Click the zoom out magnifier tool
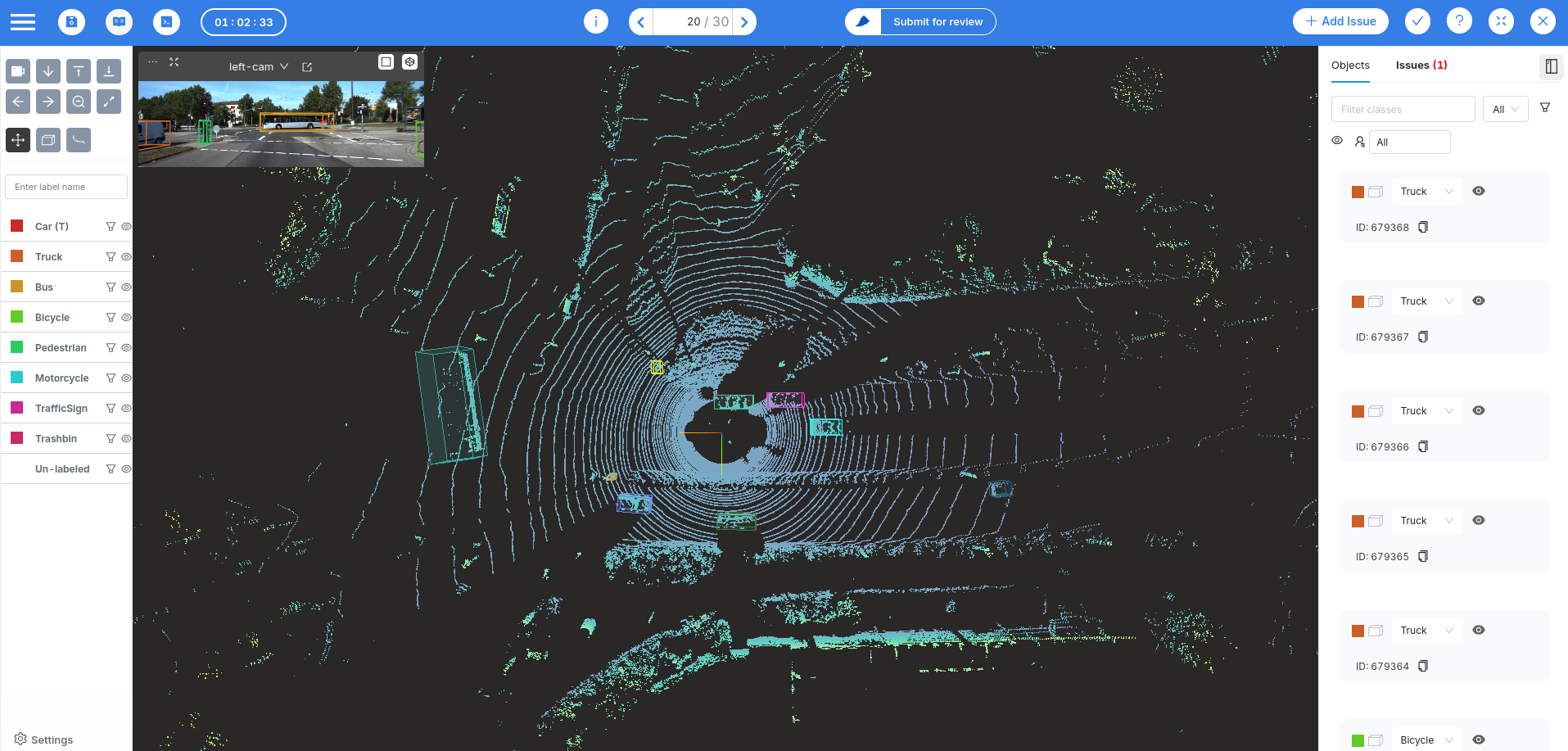This screenshot has height=751, width=1568. (79, 102)
